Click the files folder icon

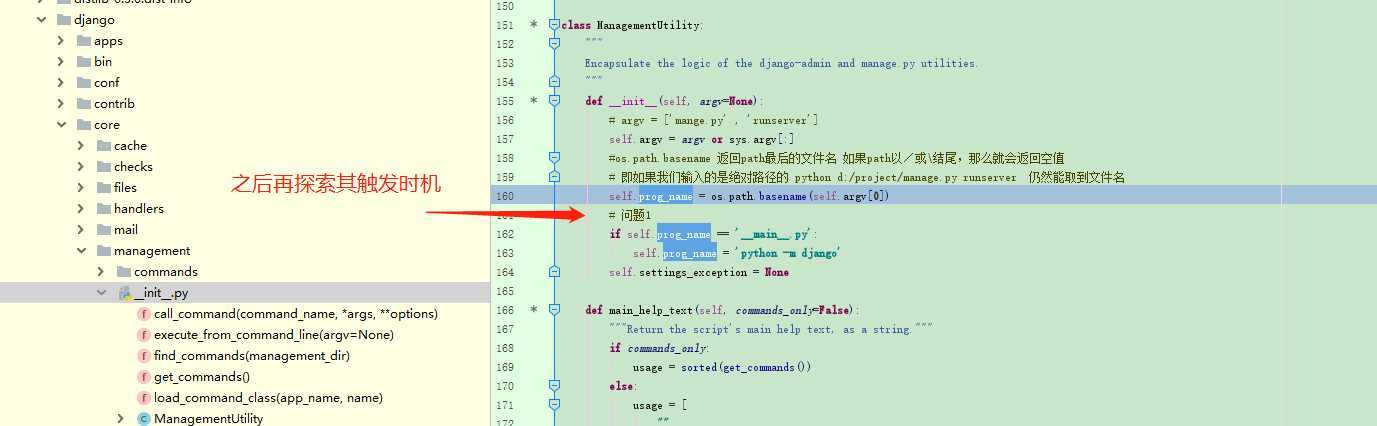coord(103,187)
